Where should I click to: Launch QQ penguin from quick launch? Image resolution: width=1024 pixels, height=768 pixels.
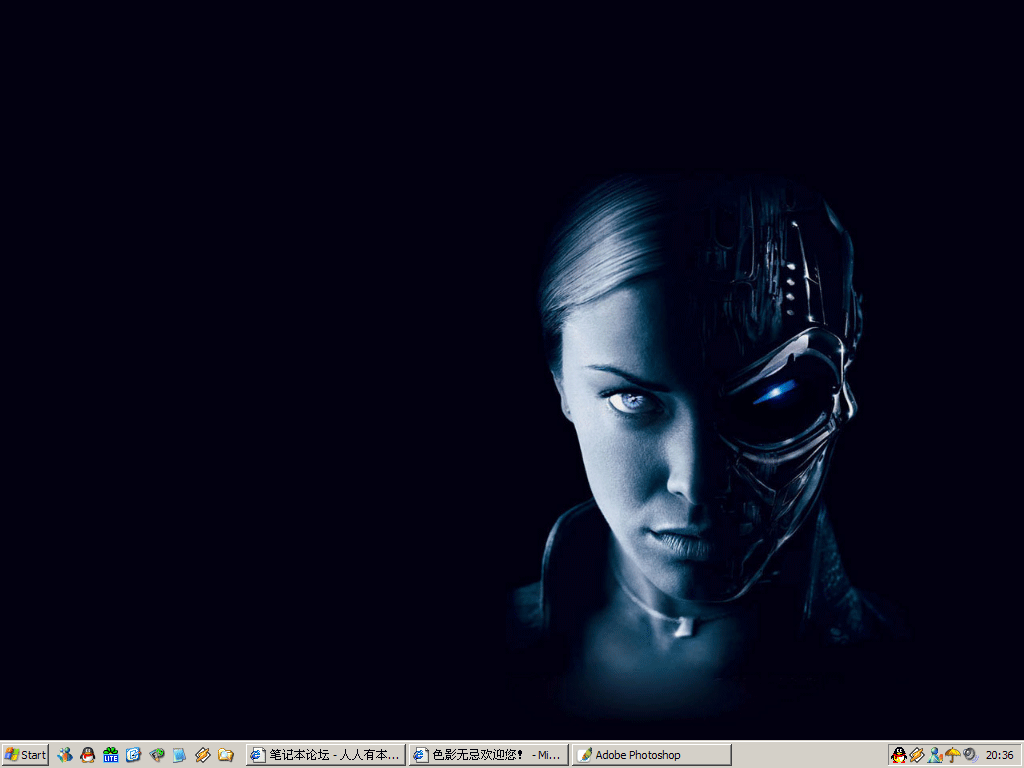(x=88, y=755)
